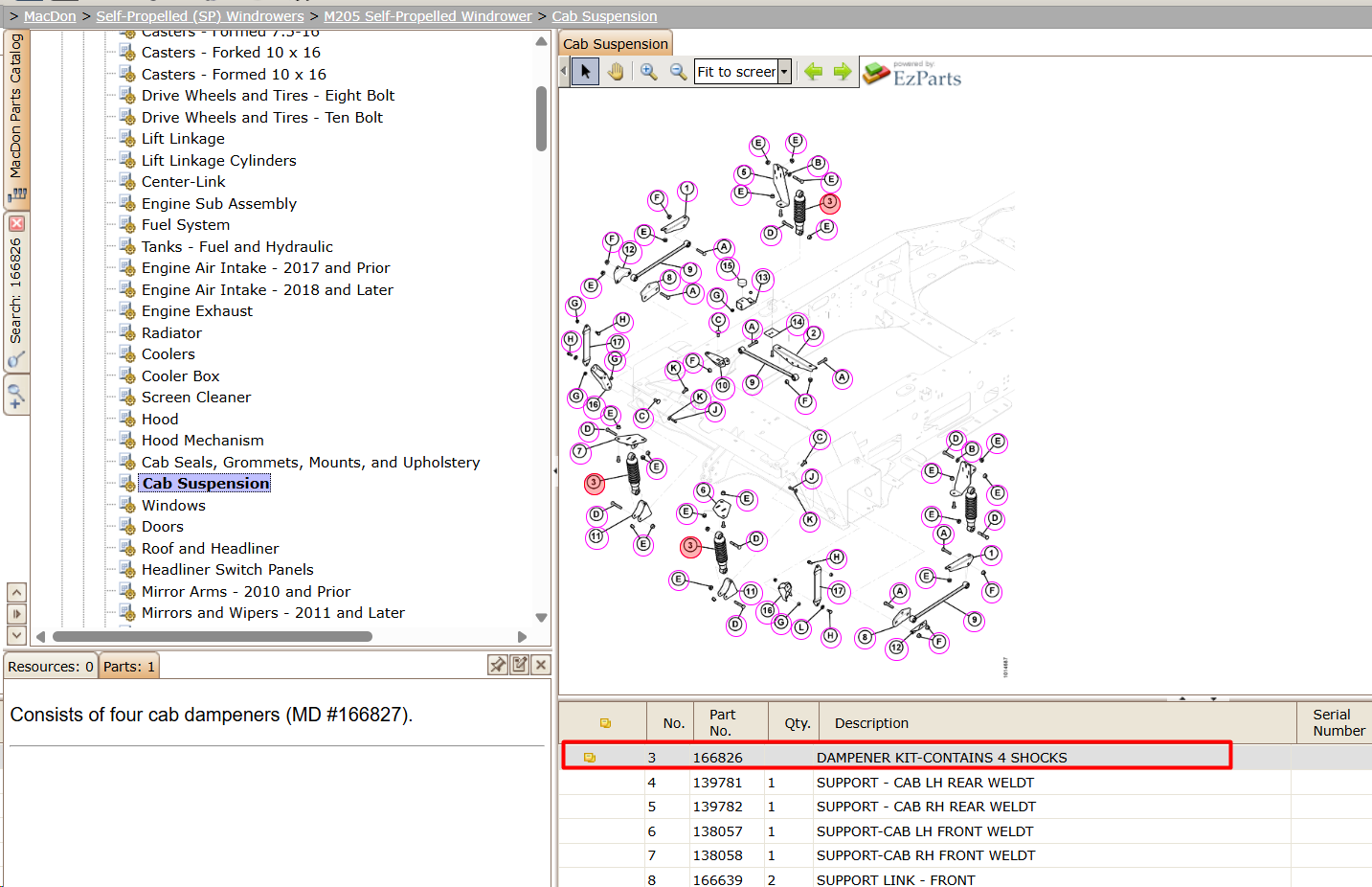
Task: Close the Search: 166826 side tab
Action: pos(16,224)
